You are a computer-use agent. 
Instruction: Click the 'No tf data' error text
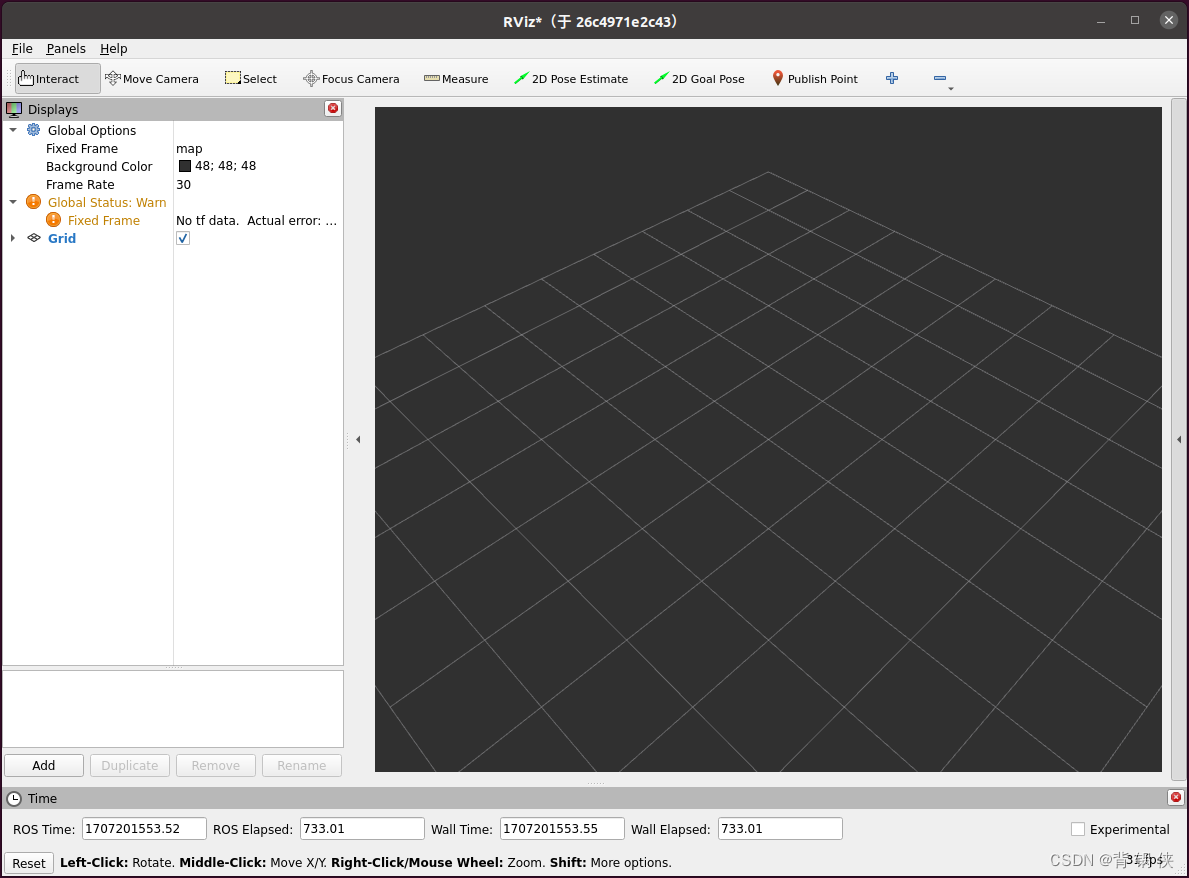point(256,221)
